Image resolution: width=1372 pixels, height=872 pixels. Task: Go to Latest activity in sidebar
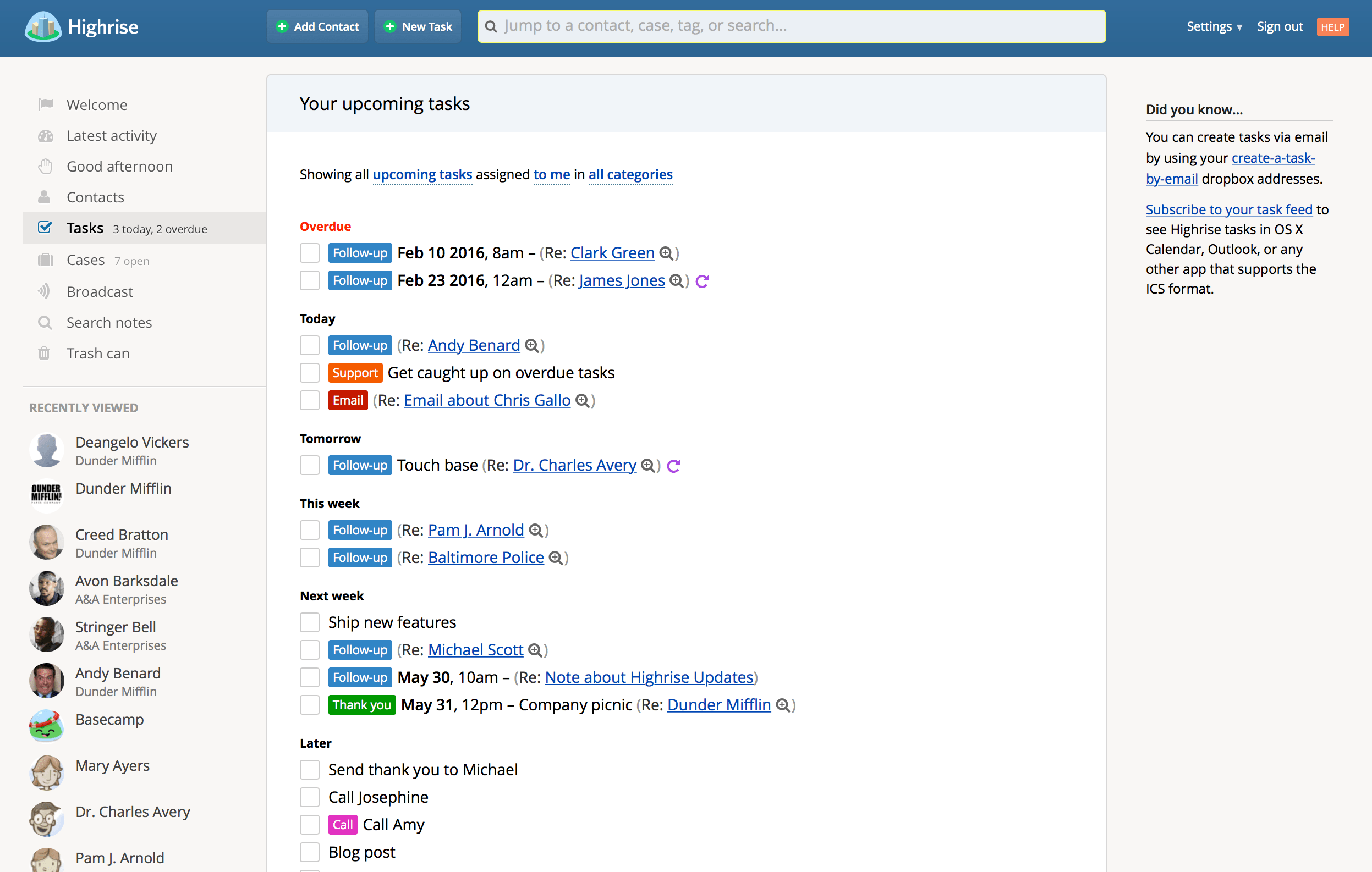click(111, 136)
